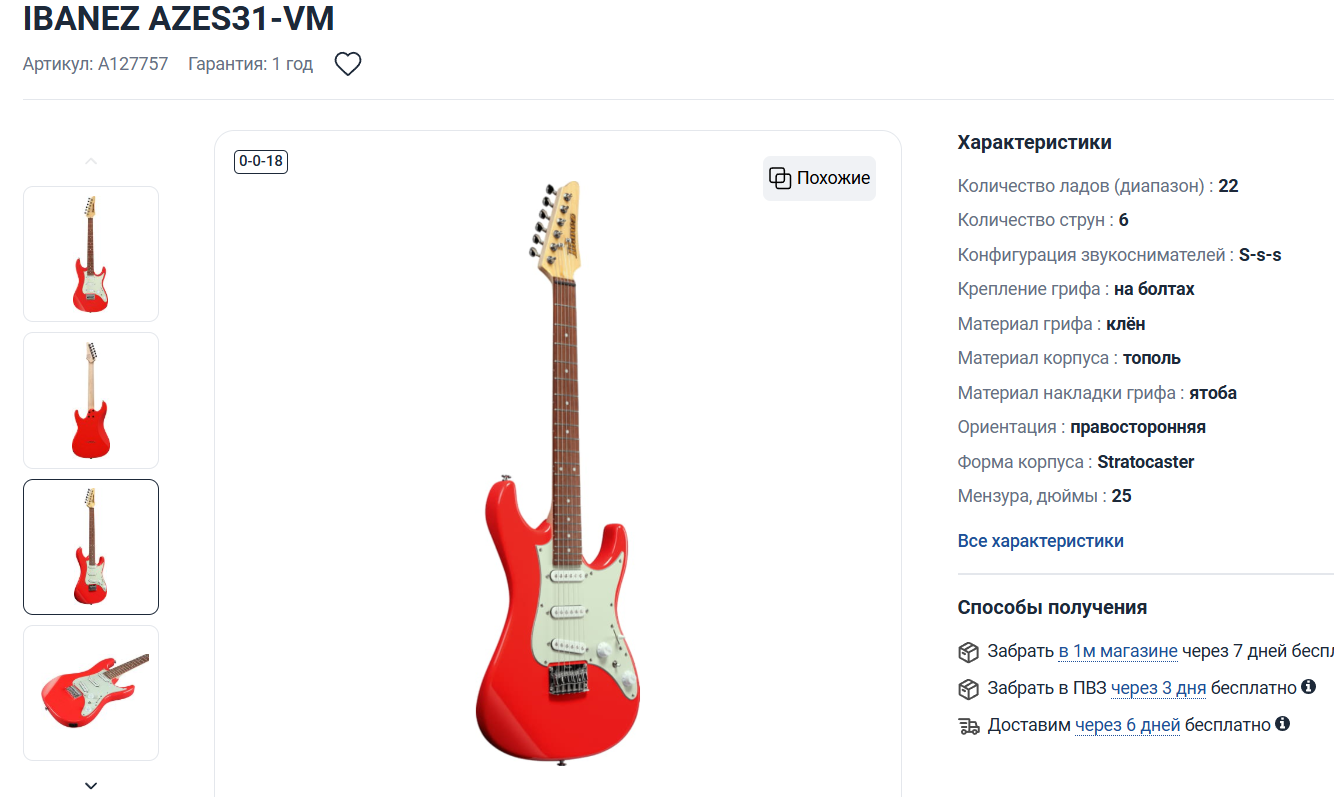Select the angled lying guitar thumbnail
The height and width of the screenshot is (797, 1334).
click(91, 693)
